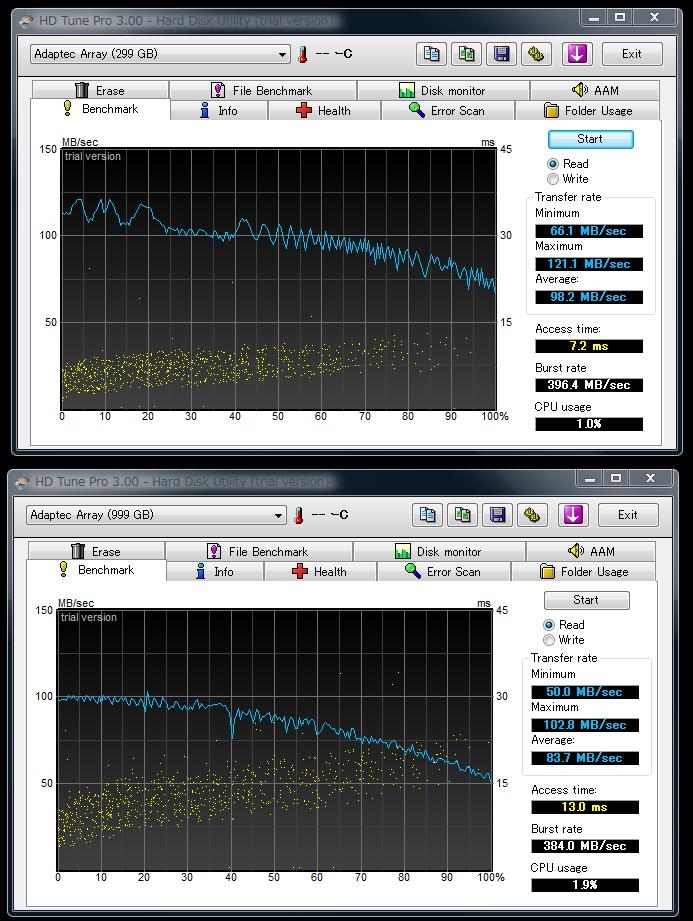Open Info tab in bottom window
Screen dimensions: 693x921
(x=215, y=572)
